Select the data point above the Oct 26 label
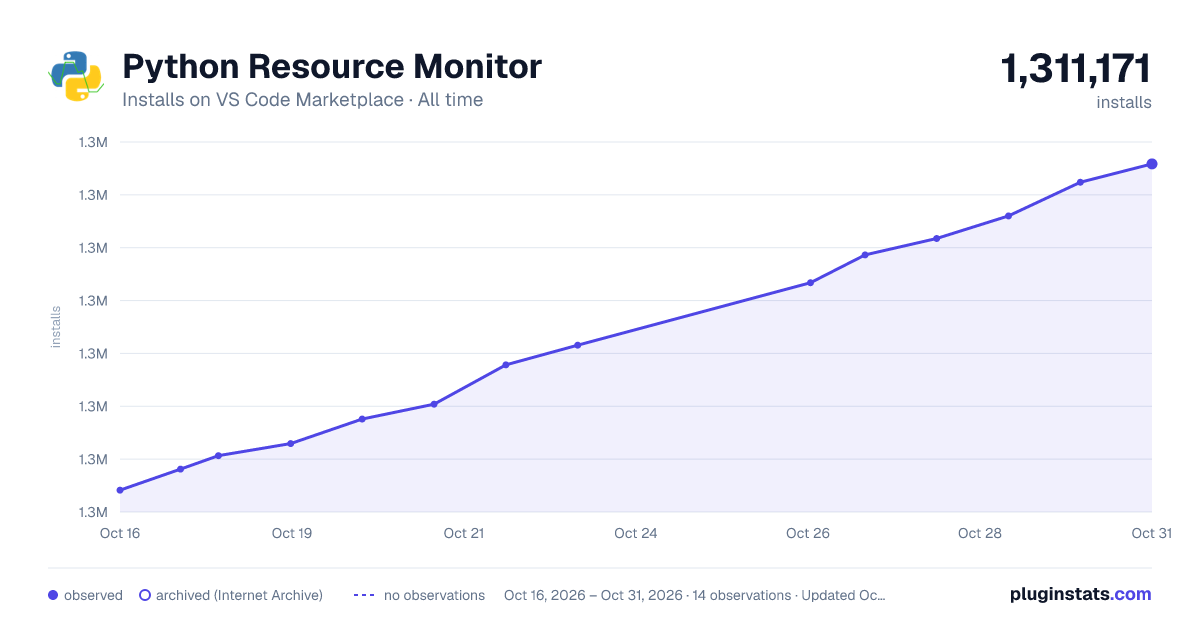 tap(810, 283)
